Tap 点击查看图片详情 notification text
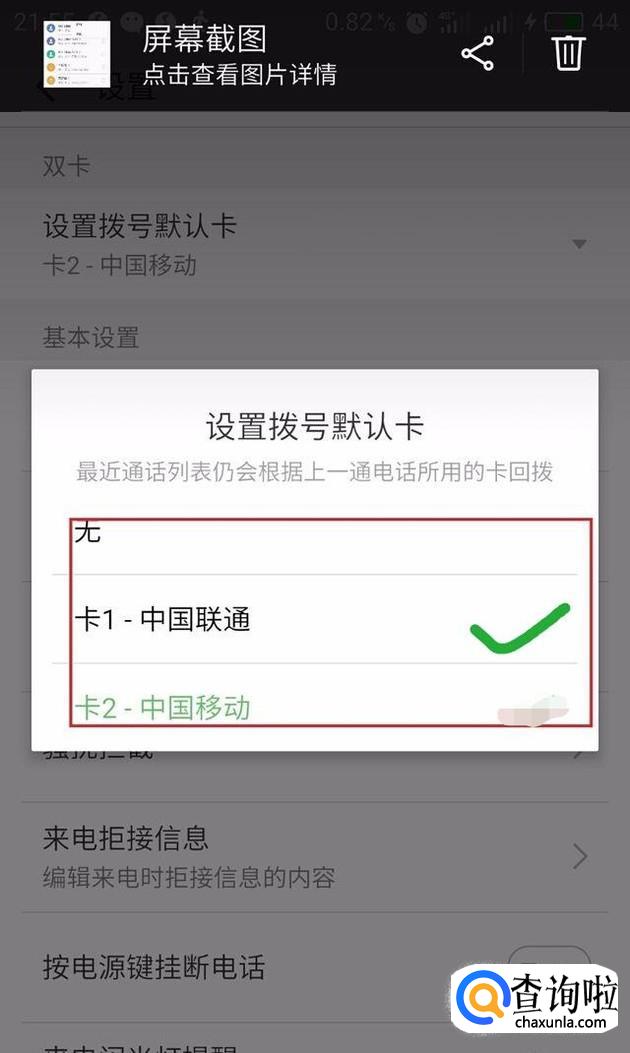The width and height of the screenshot is (630, 1053). coord(239,75)
